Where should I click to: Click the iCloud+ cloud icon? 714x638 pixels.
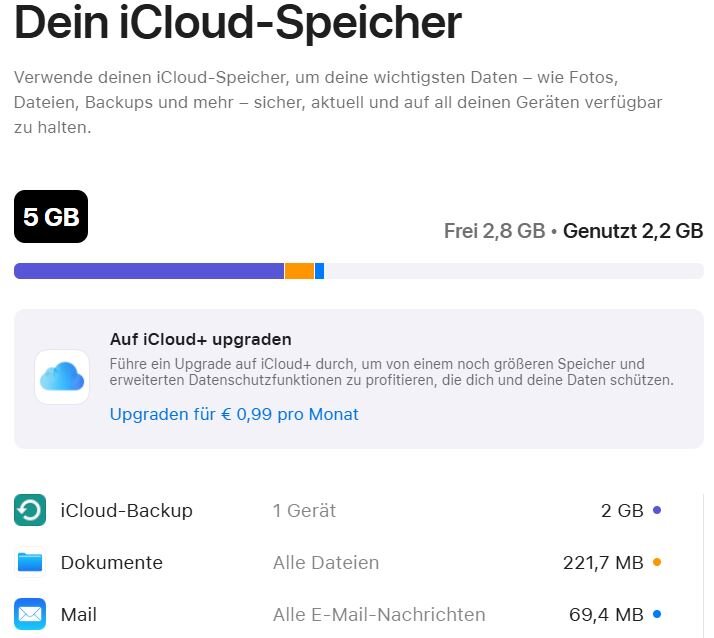pyautogui.click(x=62, y=377)
